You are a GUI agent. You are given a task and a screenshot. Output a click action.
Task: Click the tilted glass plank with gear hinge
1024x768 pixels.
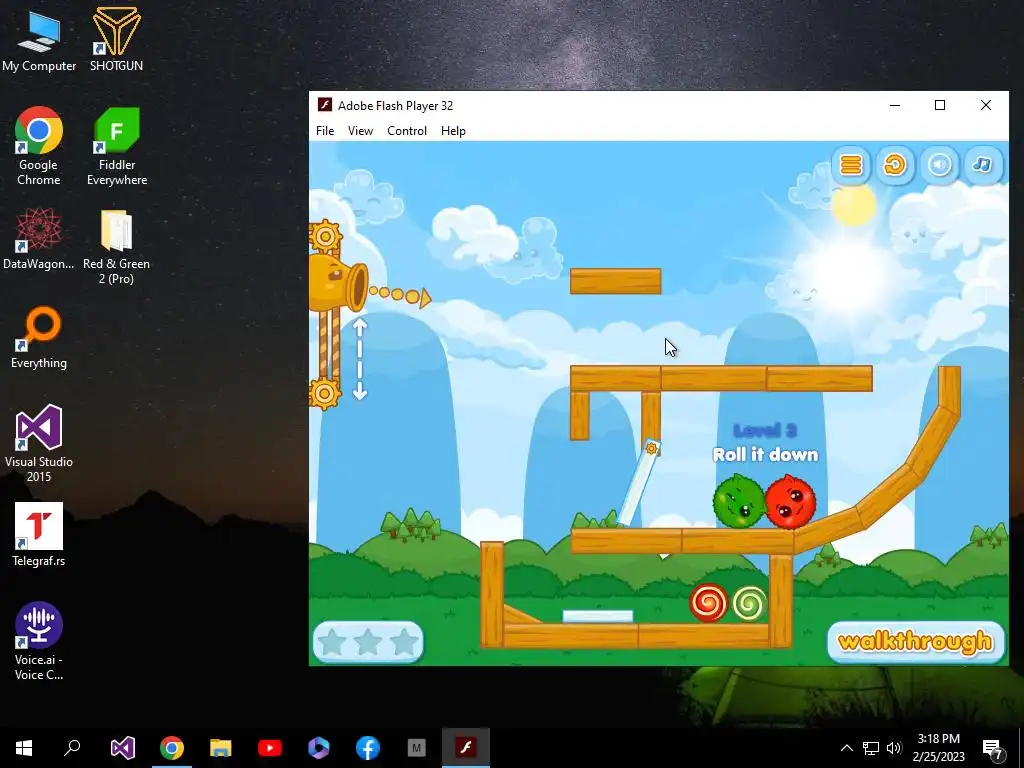639,483
